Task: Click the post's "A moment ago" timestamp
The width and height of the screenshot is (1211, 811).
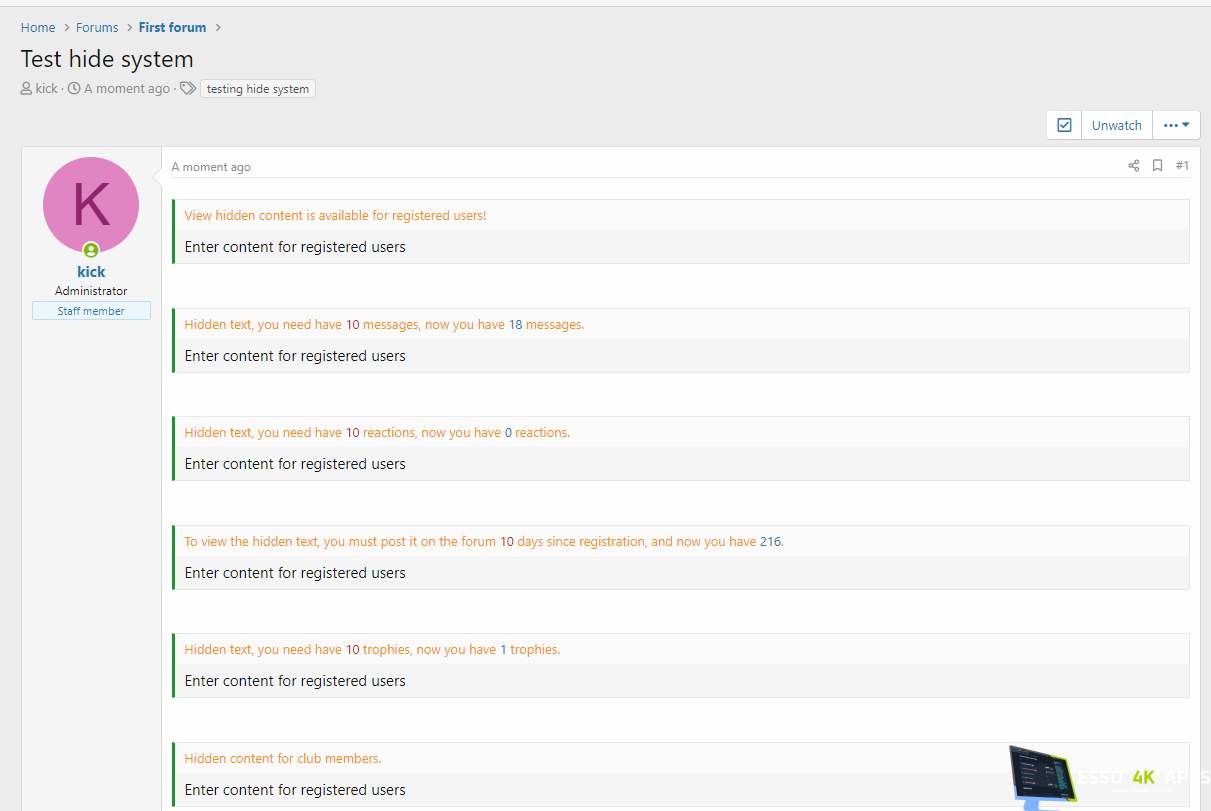Action: pos(211,167)
